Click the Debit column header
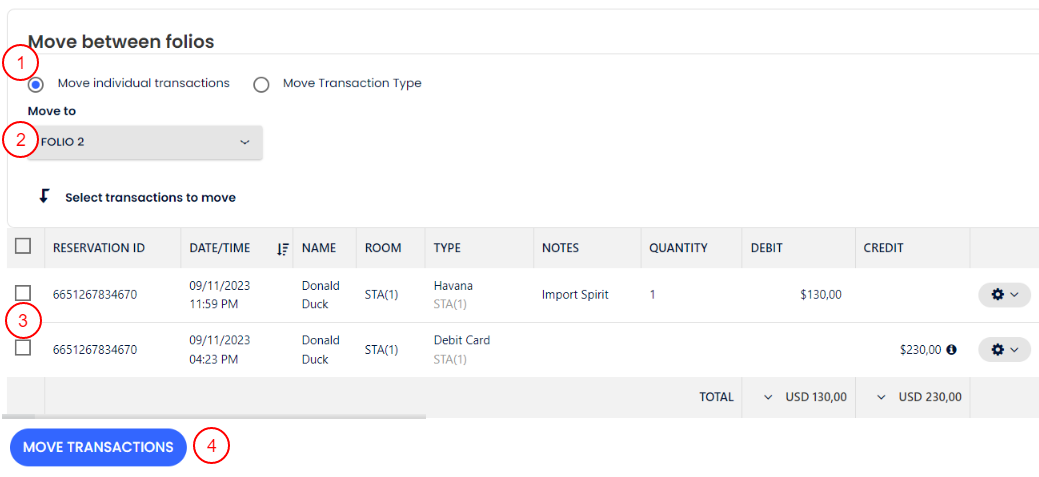 click(766, 248)
